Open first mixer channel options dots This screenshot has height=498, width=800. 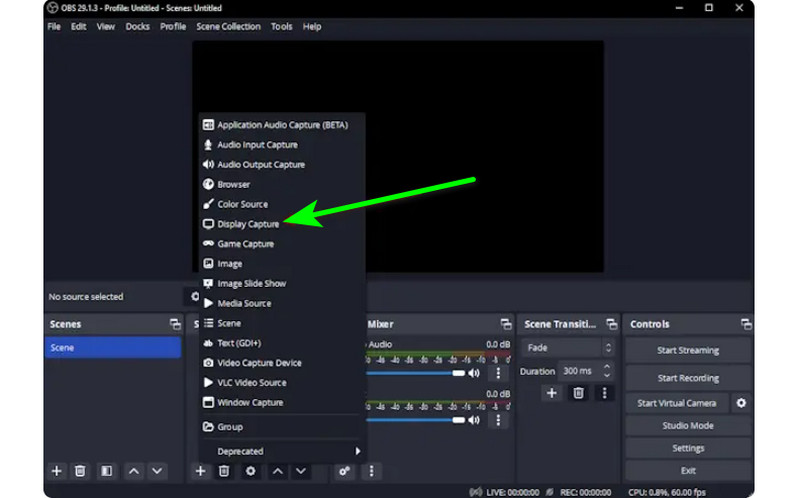(x=498, y=373)
